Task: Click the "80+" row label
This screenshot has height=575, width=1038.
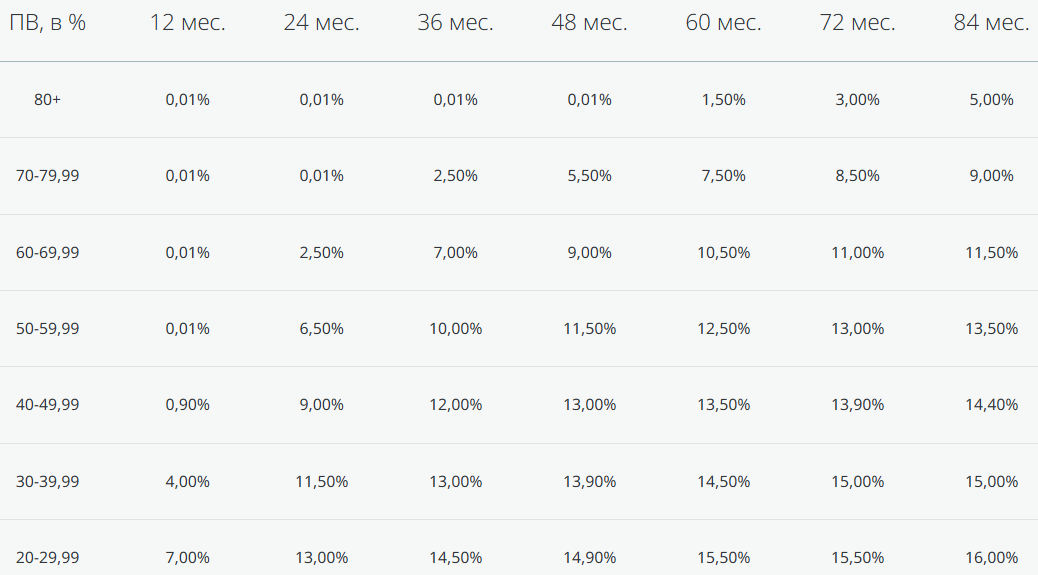Action: (47, 100)
